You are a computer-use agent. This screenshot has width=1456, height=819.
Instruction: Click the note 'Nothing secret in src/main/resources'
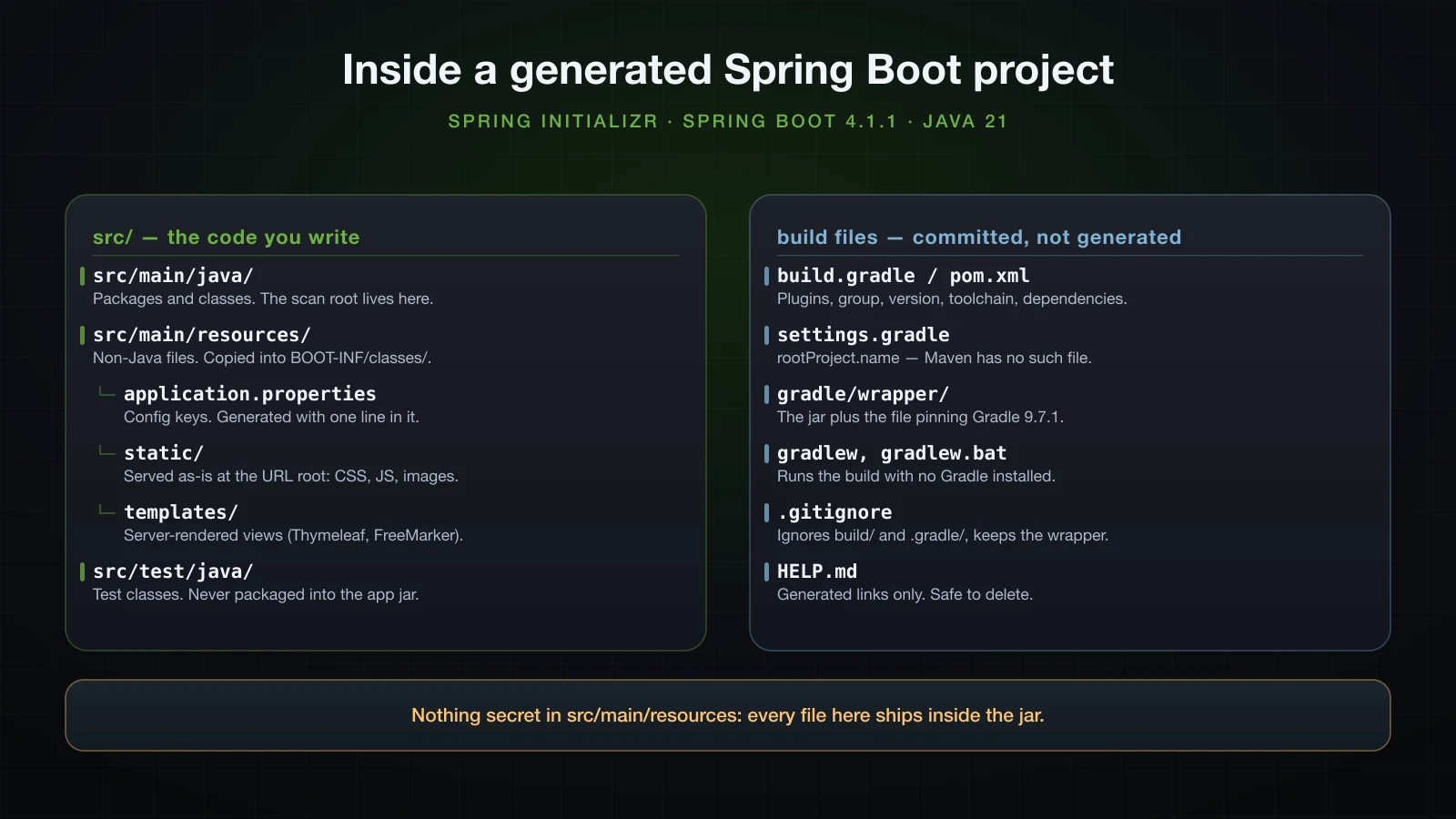(x=728, y=715)
